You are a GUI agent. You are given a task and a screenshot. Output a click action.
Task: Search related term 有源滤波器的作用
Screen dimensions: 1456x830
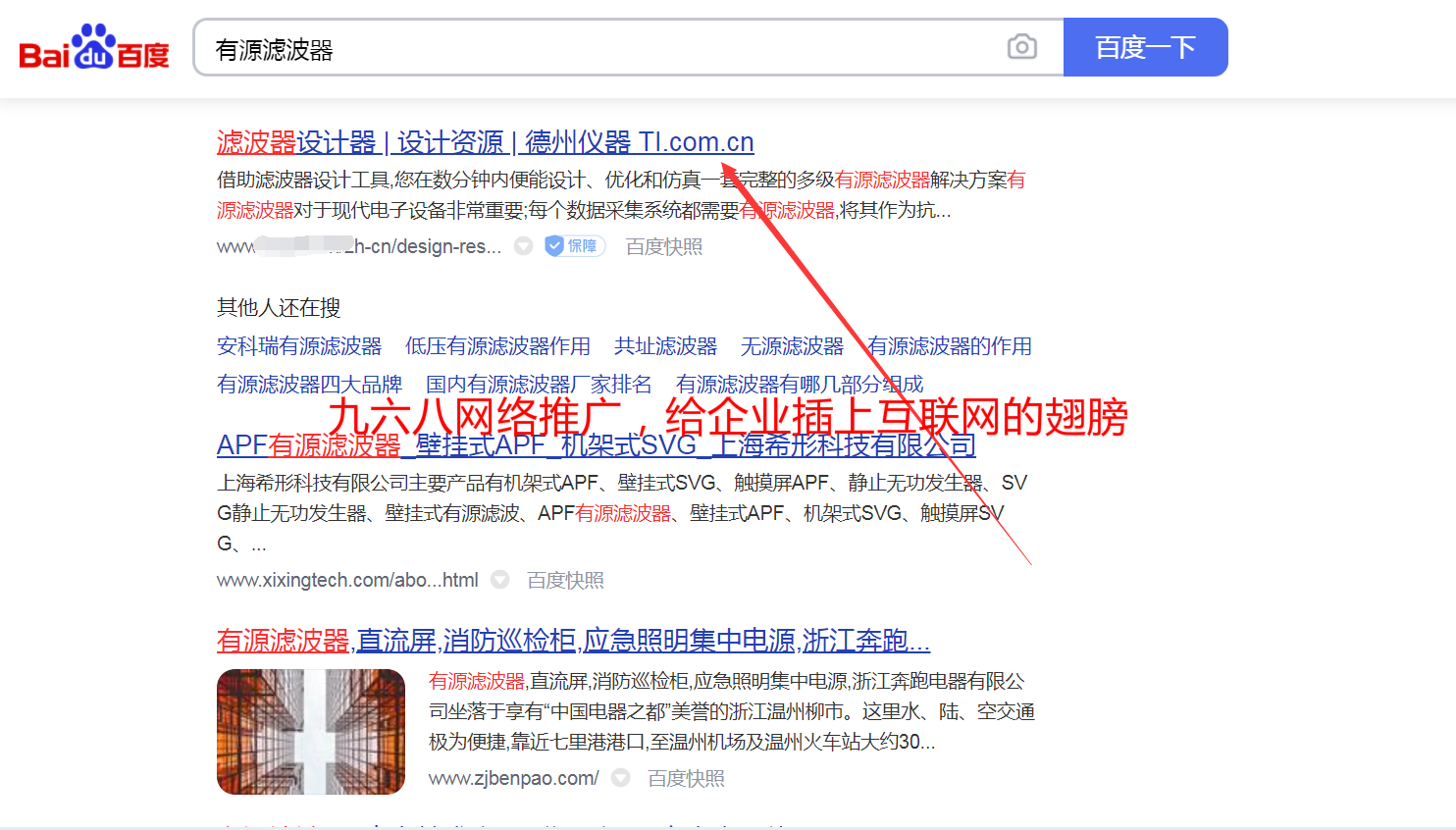[950, 346]
